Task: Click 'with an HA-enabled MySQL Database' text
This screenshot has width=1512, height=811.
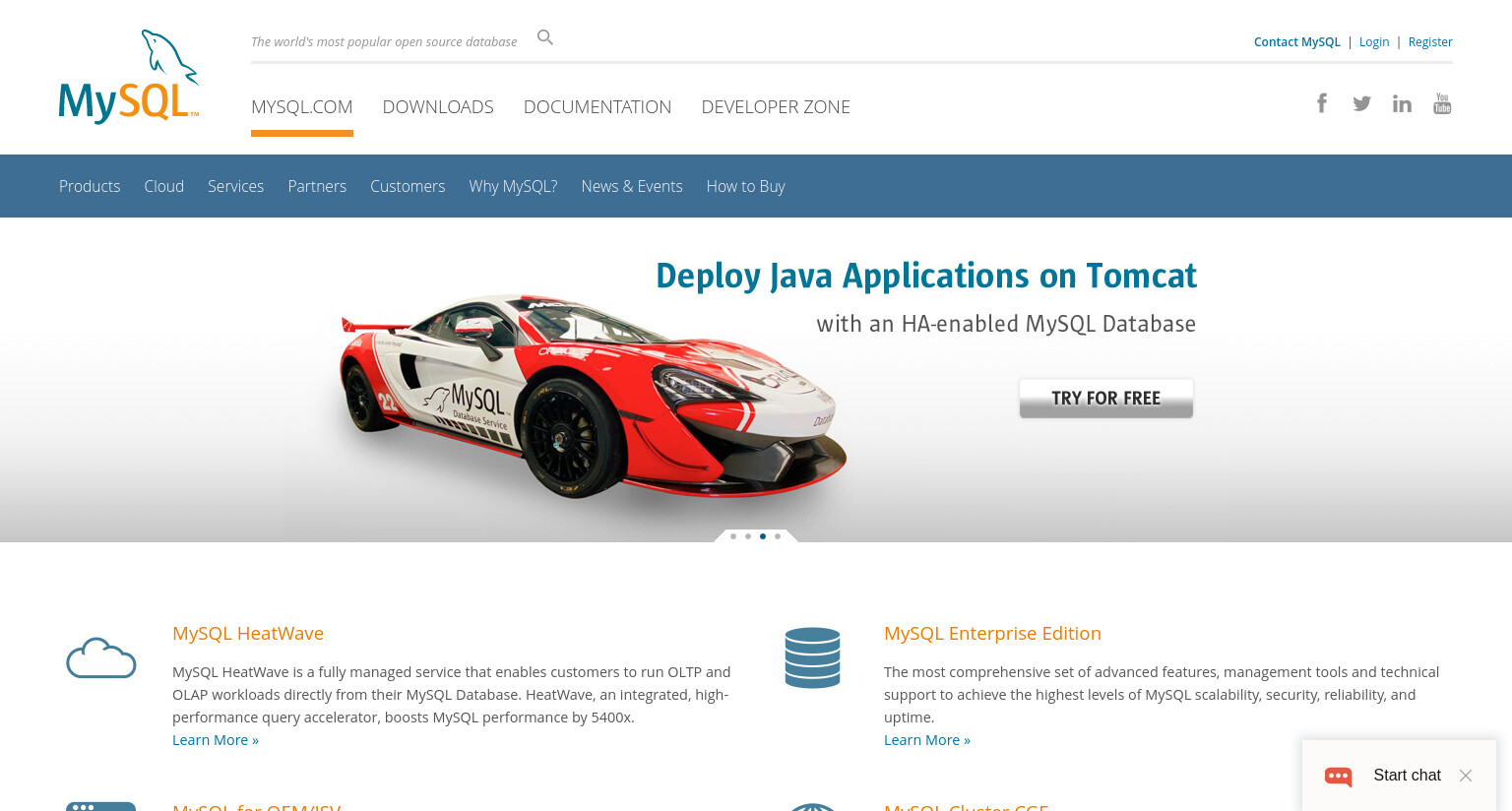Action: [x=1006, y=324]
